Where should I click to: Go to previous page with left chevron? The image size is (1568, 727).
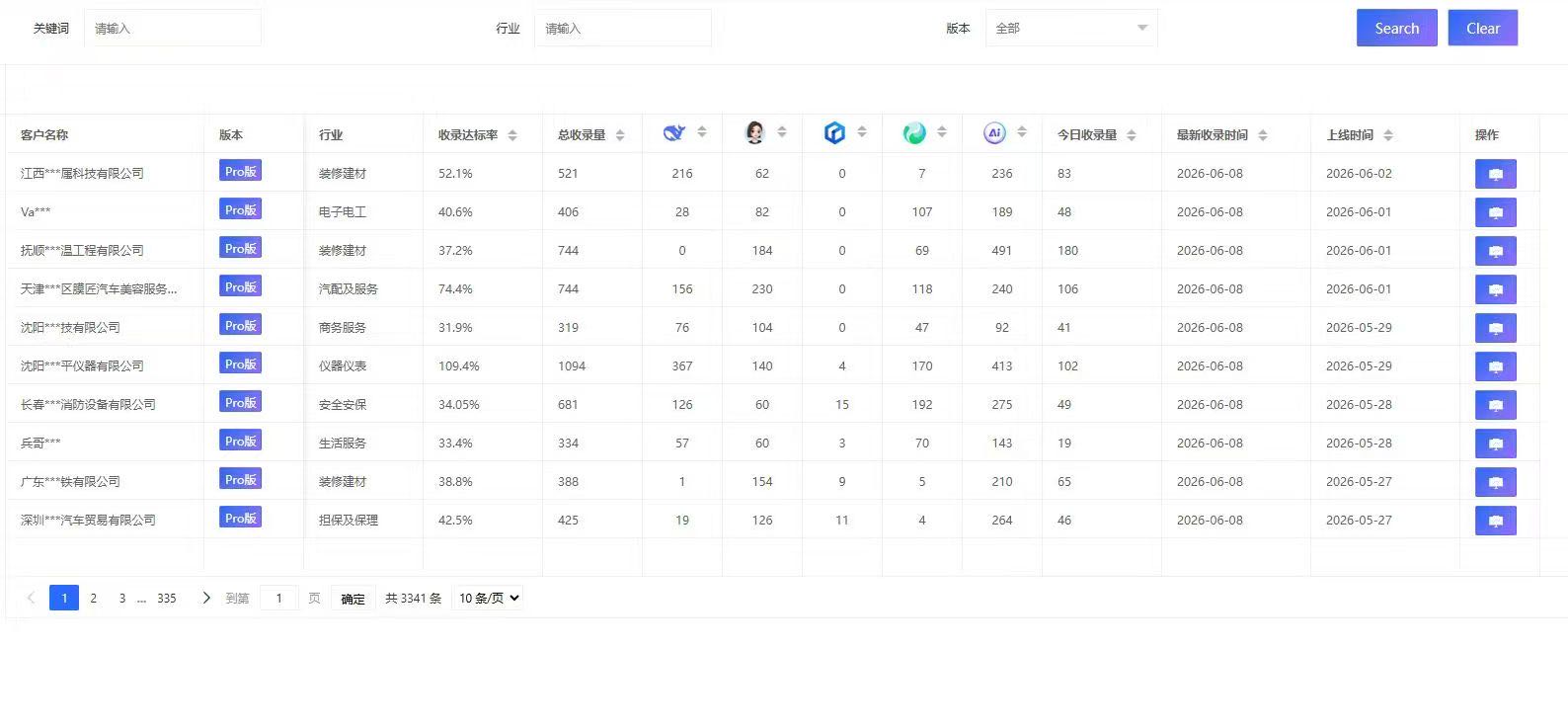31,598
